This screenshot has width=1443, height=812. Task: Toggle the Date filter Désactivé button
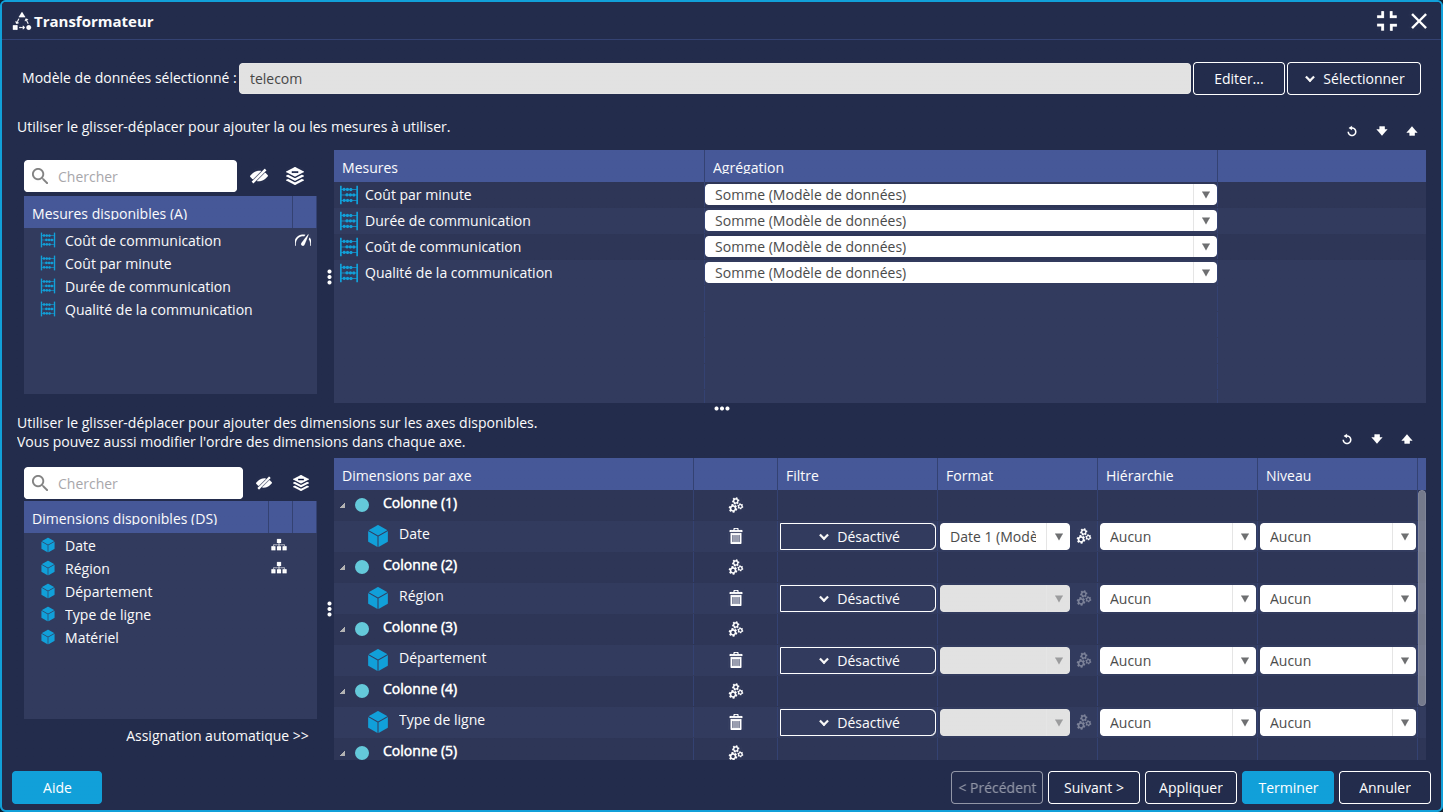pyautogui.click(x=858, y=537)
